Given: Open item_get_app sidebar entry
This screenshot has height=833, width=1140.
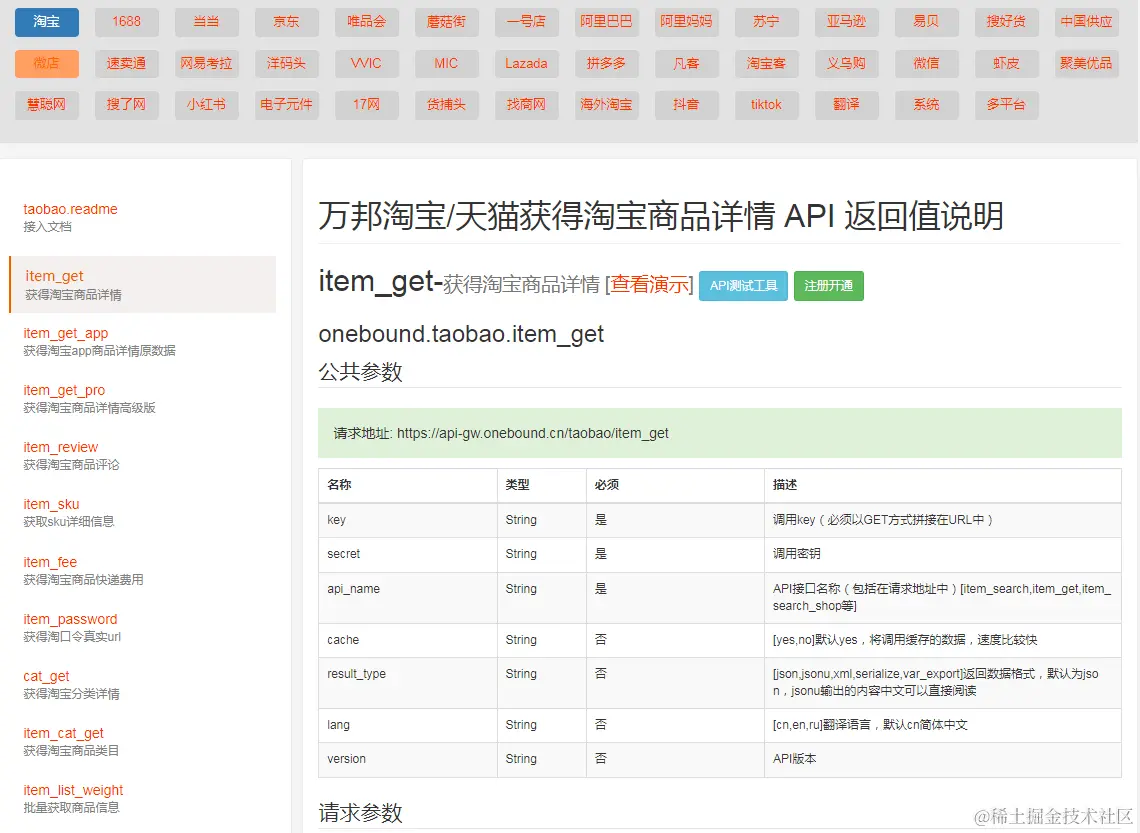Looking at the screenshot, I should coord(99,342).
